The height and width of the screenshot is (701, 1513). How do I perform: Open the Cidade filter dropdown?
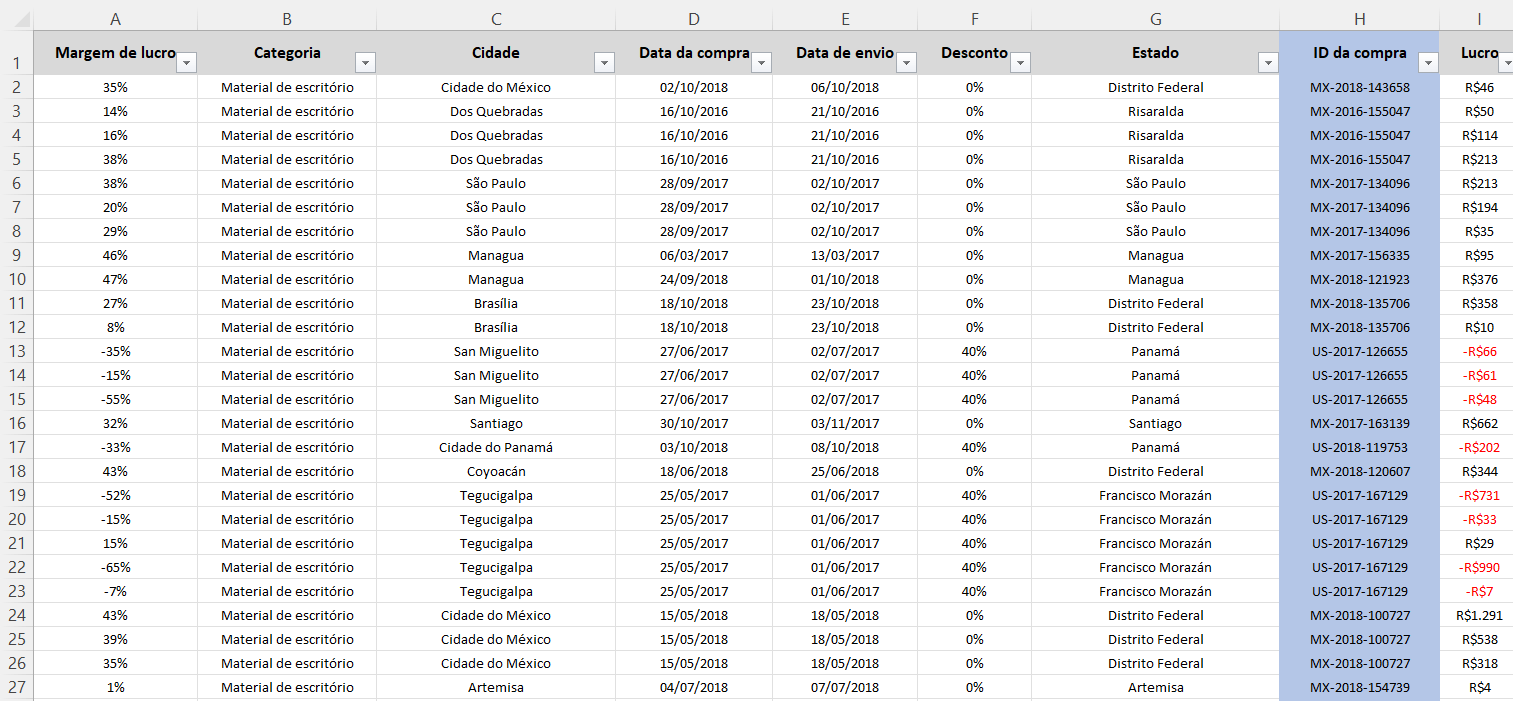tap(604, 63)
